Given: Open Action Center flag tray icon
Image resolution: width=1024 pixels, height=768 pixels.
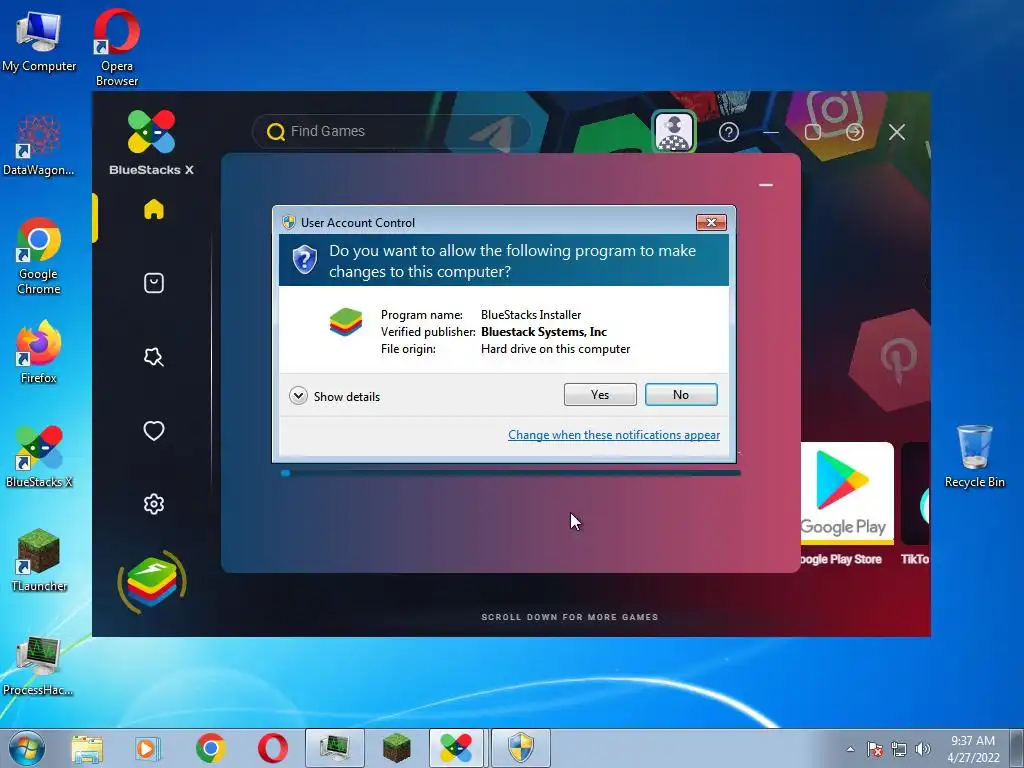Looking at the screenshot, I should click(x=874, y=749).
